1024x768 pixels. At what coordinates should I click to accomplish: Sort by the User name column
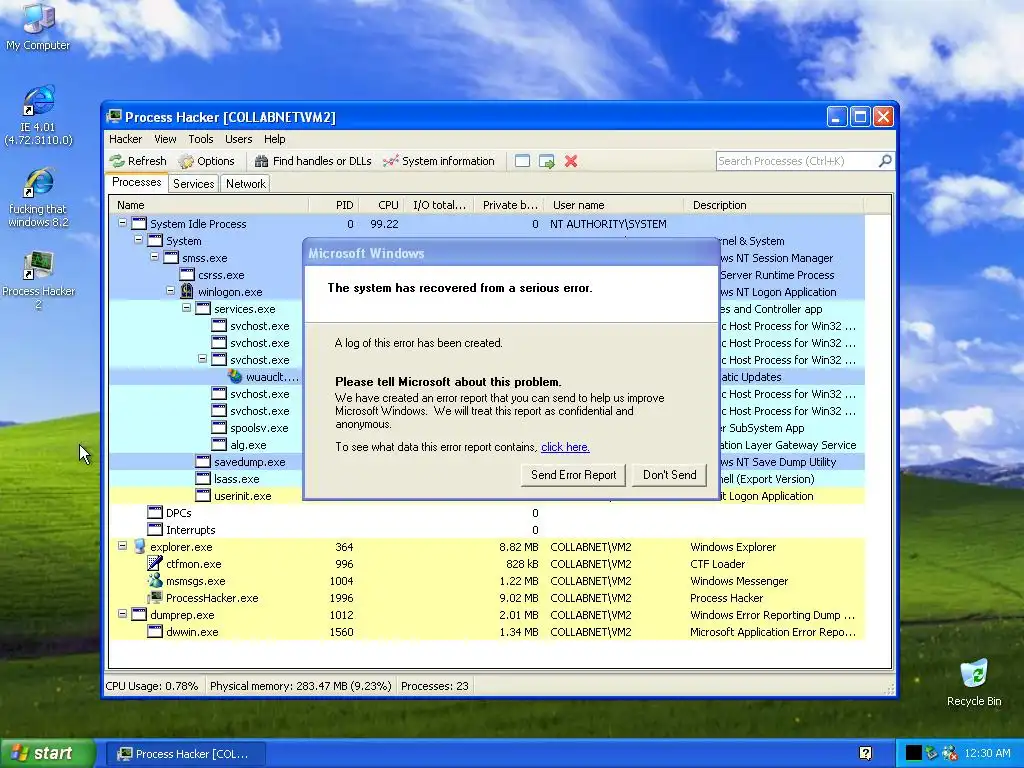(x=613, y=205)
